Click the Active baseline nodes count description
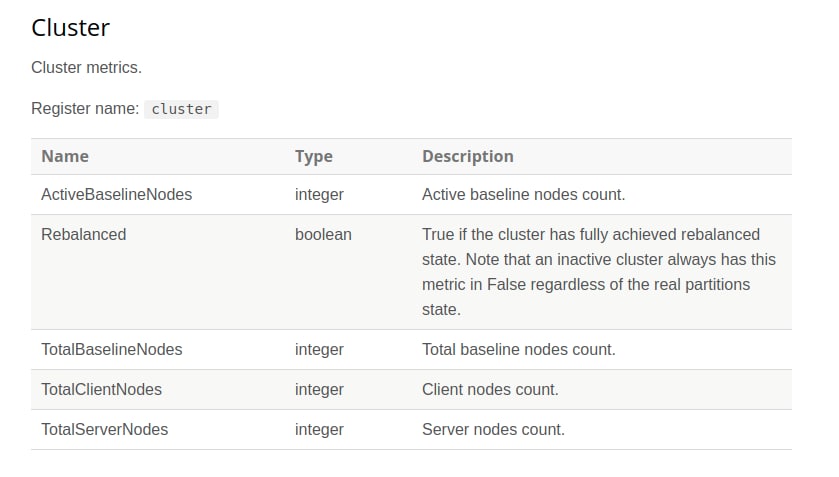 (x=523, y=194)
